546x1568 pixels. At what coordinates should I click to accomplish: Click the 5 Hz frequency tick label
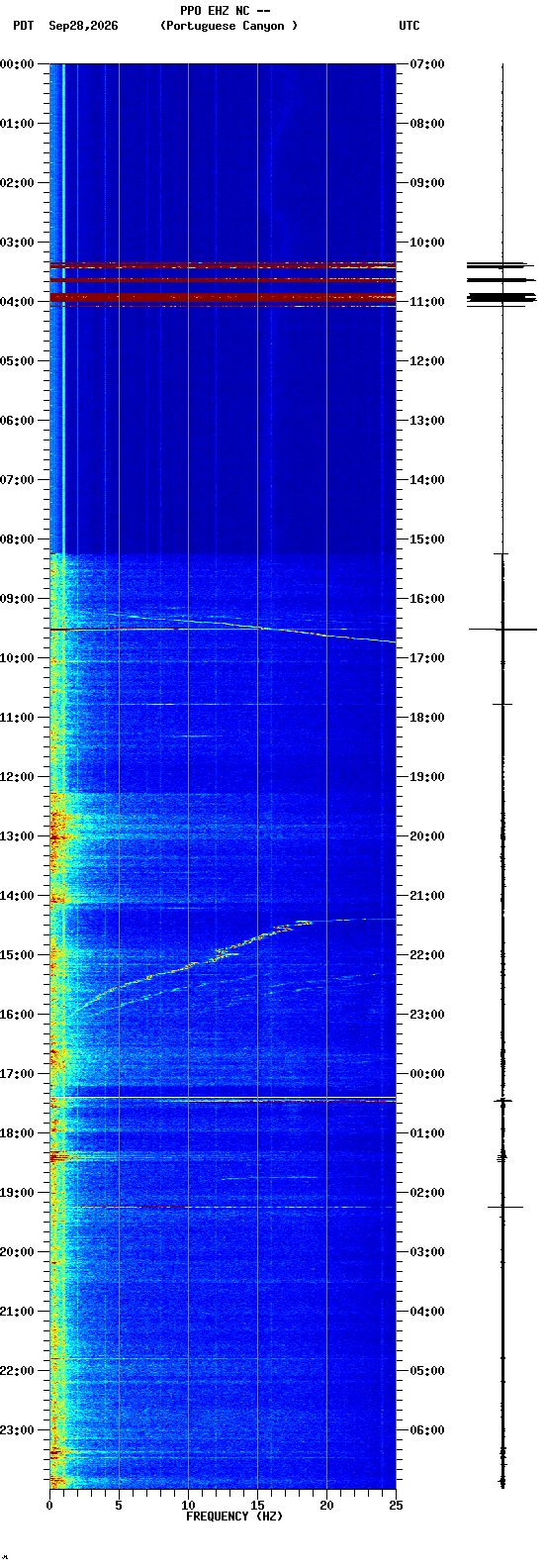tap(119, 1506)
